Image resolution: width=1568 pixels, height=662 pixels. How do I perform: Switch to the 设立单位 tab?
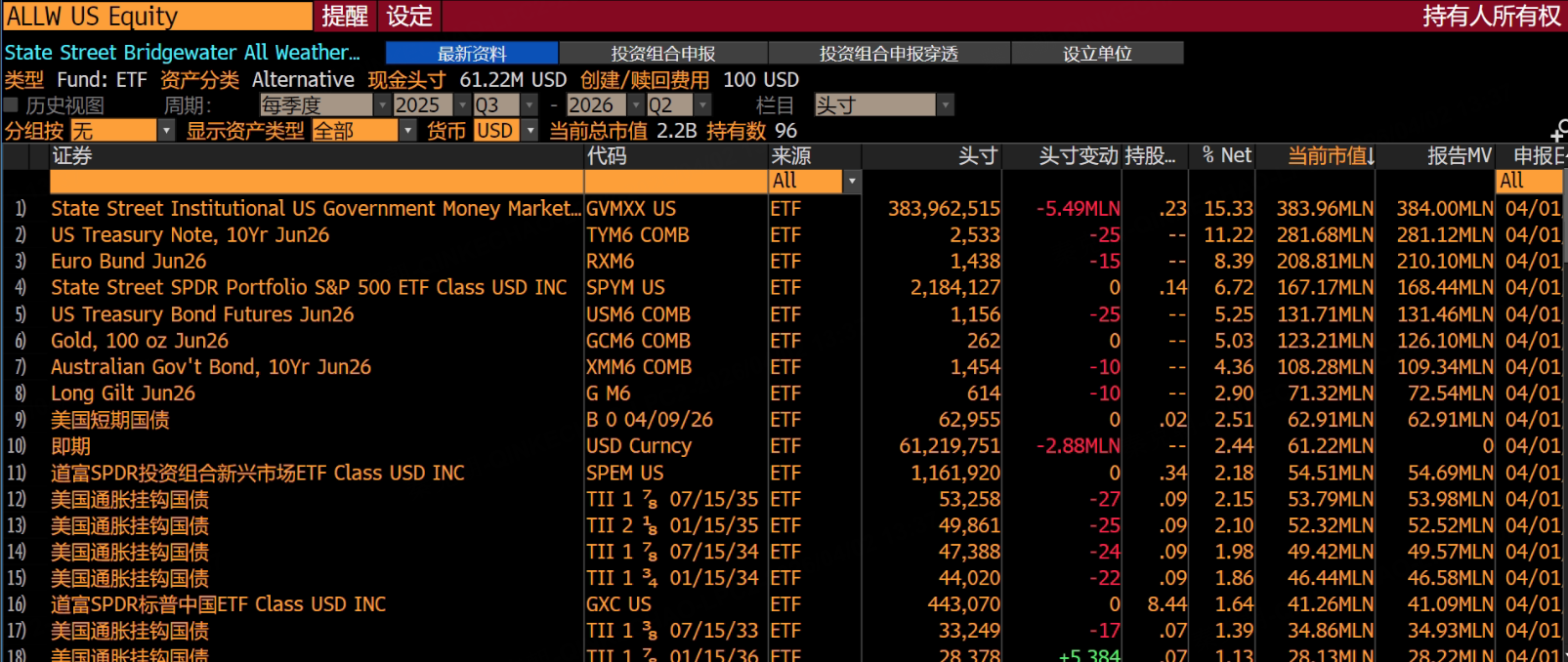pos(1097,53)
